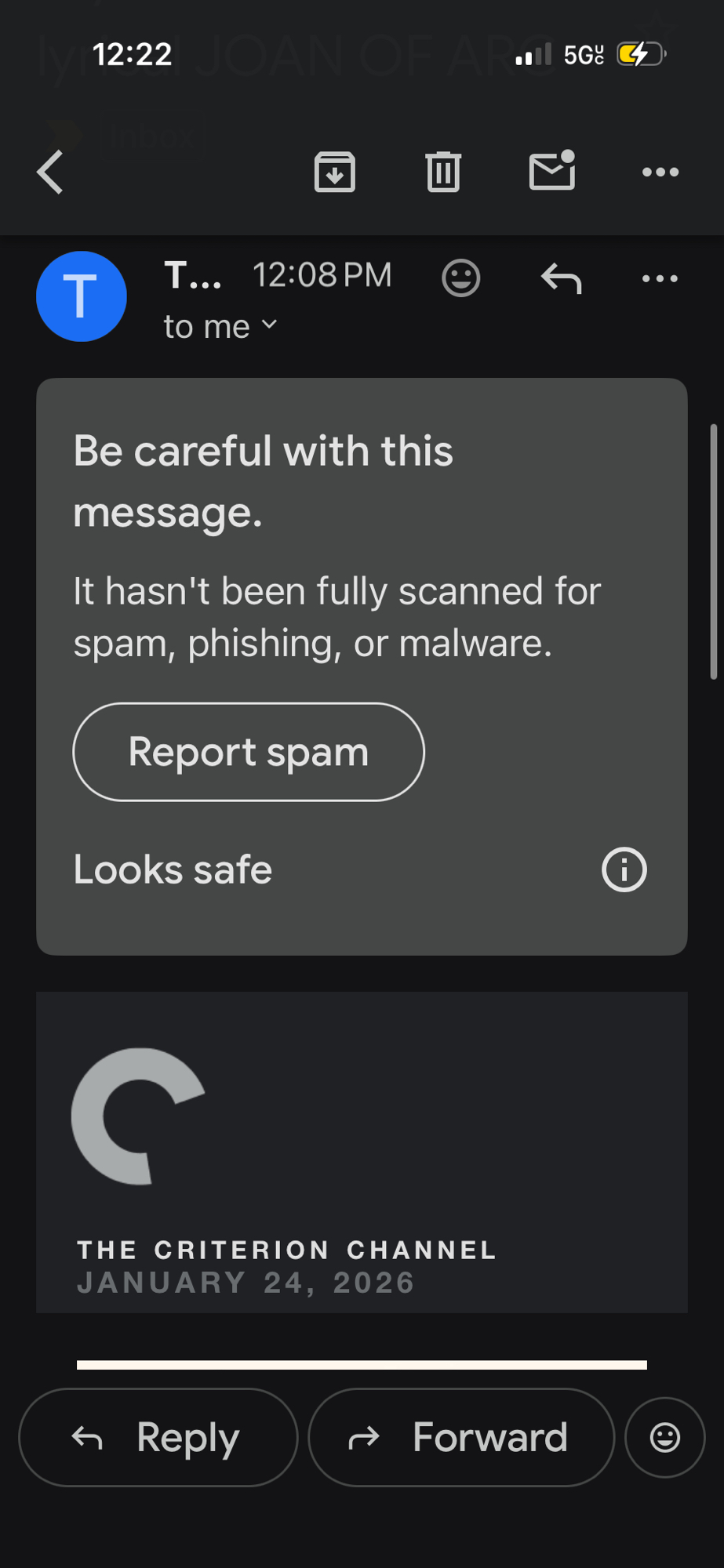Tap emoji reaction button at bottom
Screen dimensions: 724x1568
pos(665,1437)
